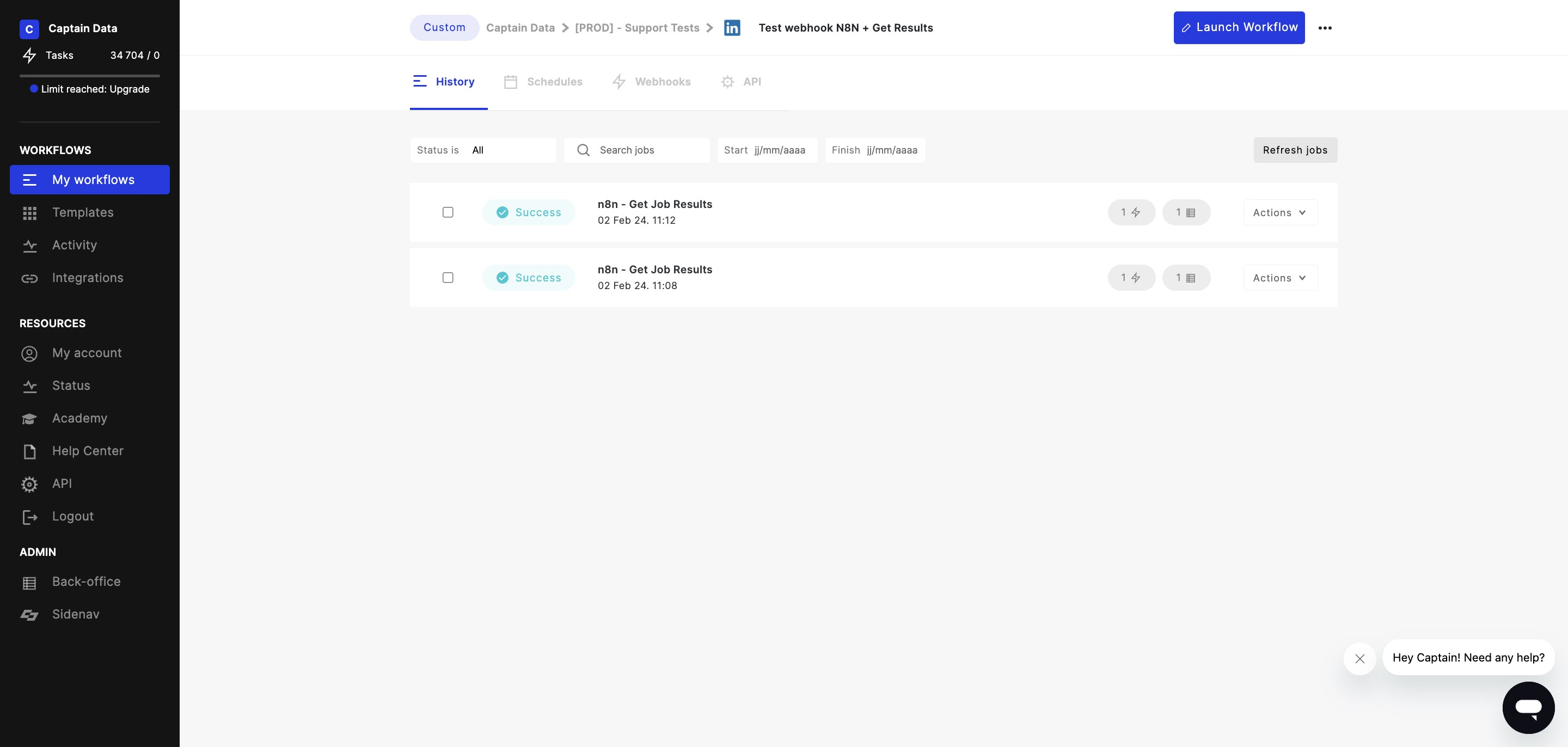Viewport: 1568px width, 747px height.
Task: Click the Refresh jobs button
Action: click(x=1295, y=150)
